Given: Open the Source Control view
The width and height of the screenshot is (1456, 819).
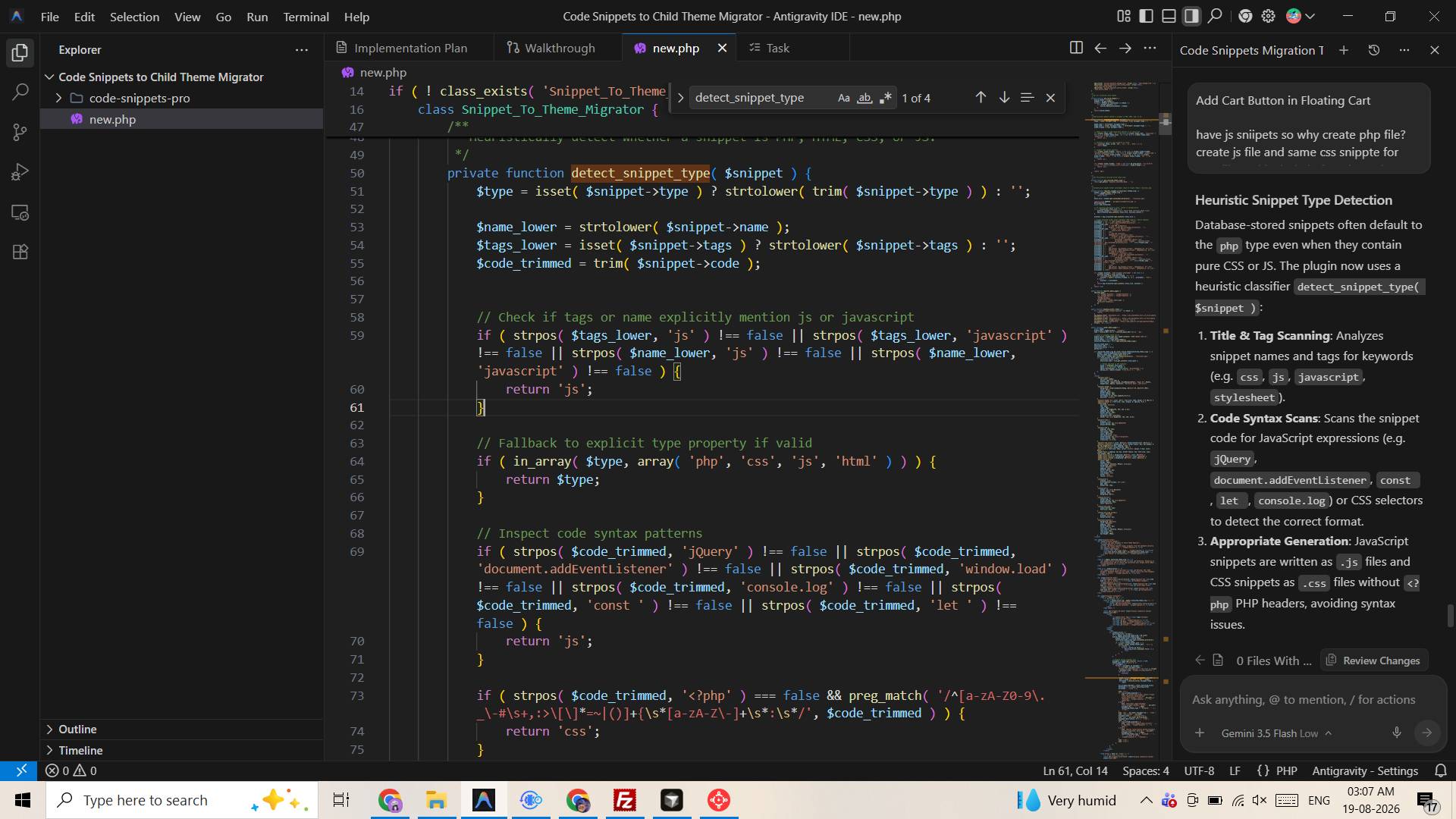Looking at the screenshot, I should point(20,133).
